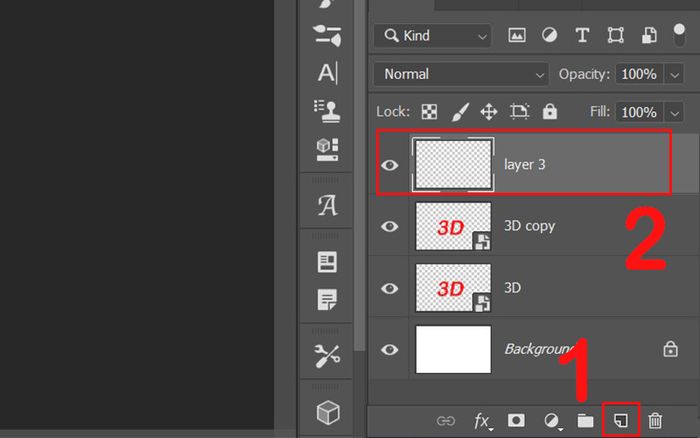Open the Properties panel icon
Image resolution: width=700 pixels, height=438 pixels.
click(x=327, y=262)
